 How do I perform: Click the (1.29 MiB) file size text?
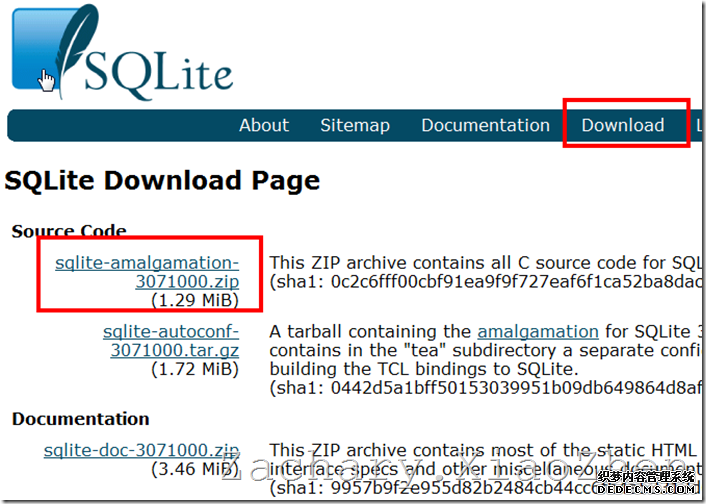[194, 299]
